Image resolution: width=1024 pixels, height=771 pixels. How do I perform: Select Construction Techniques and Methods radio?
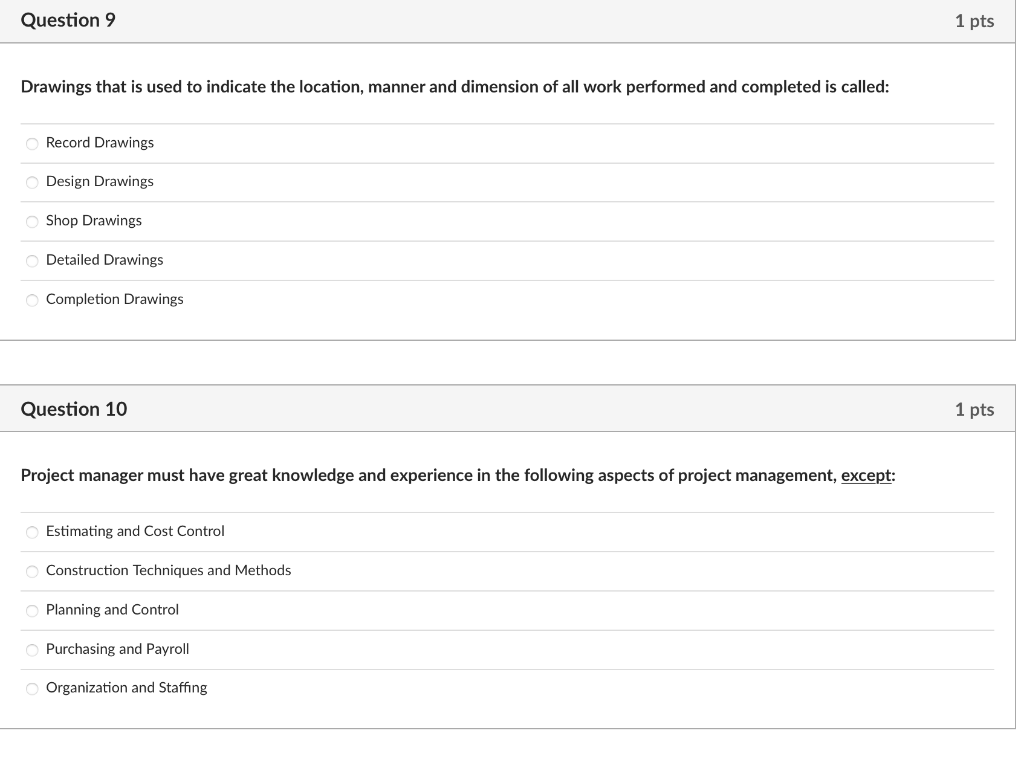[32, 571]
